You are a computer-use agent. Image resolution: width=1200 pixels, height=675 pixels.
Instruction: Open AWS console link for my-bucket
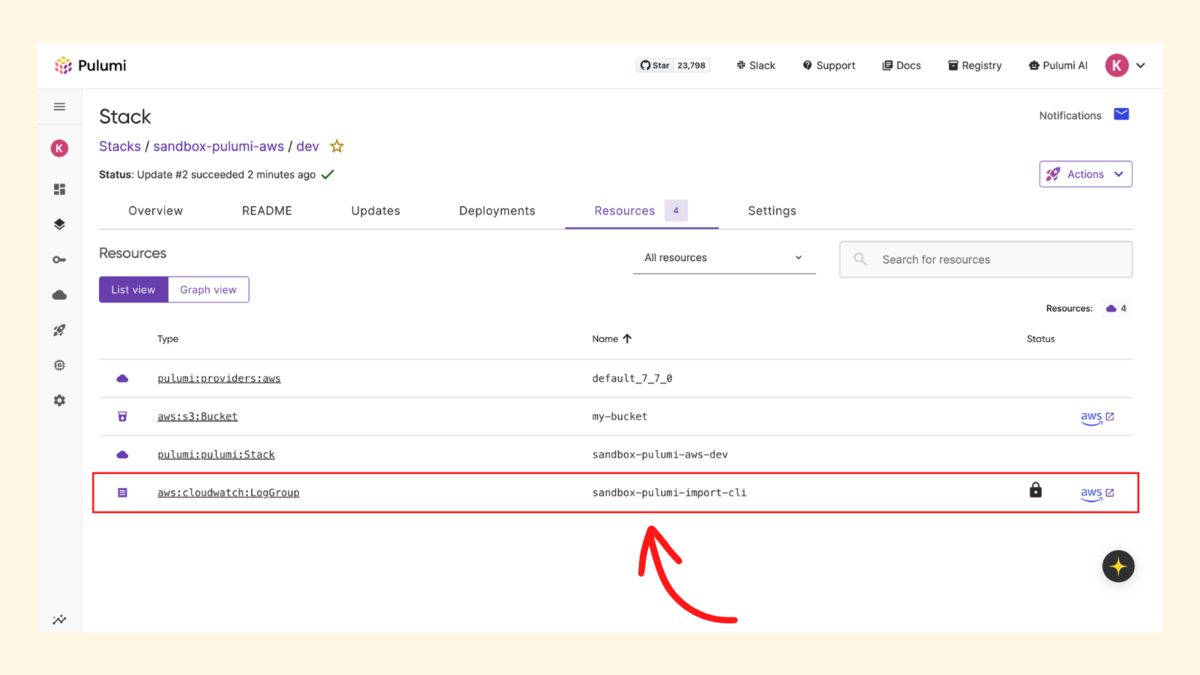(1097, 417)
